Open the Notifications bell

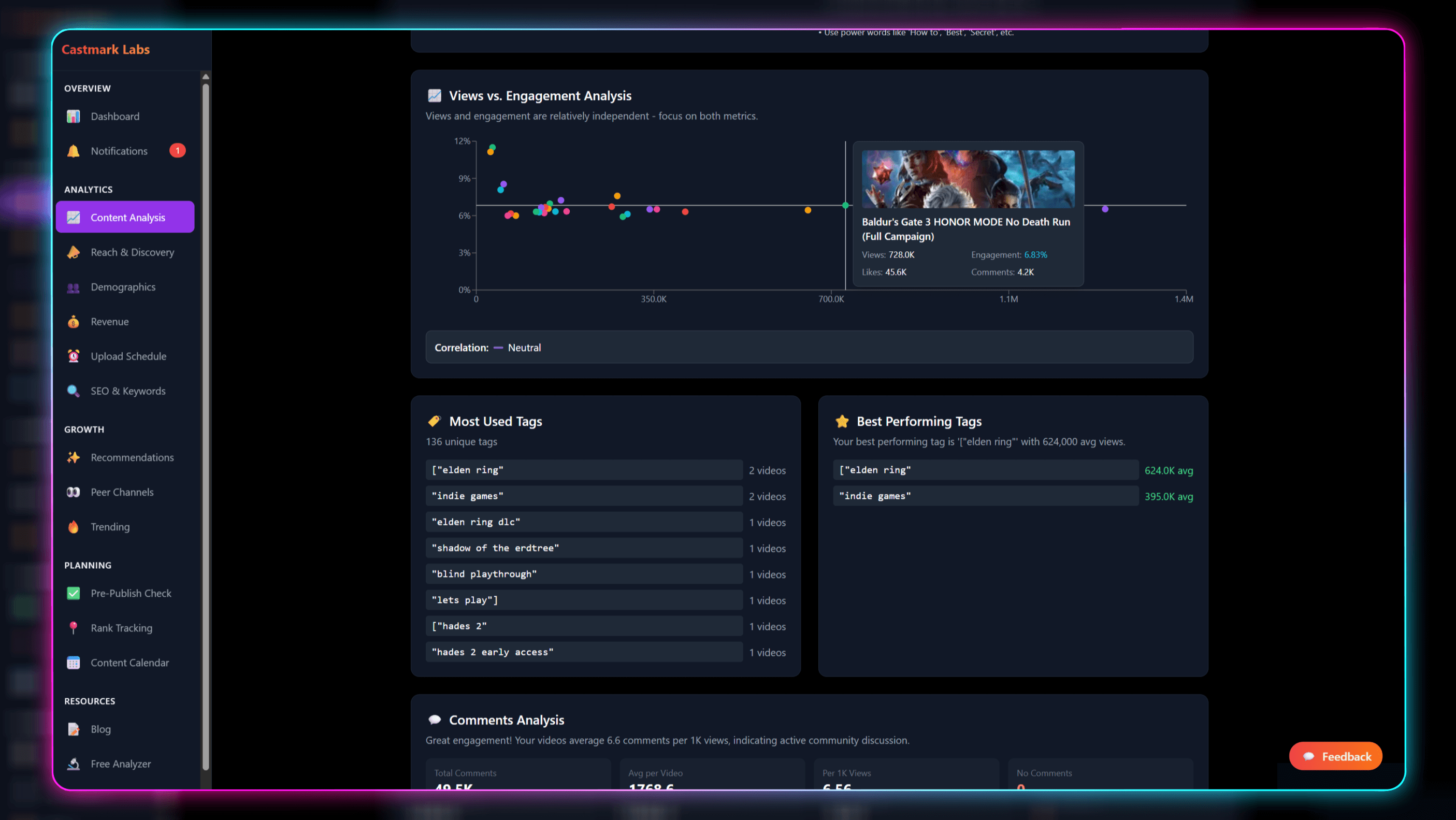[74, 151]
